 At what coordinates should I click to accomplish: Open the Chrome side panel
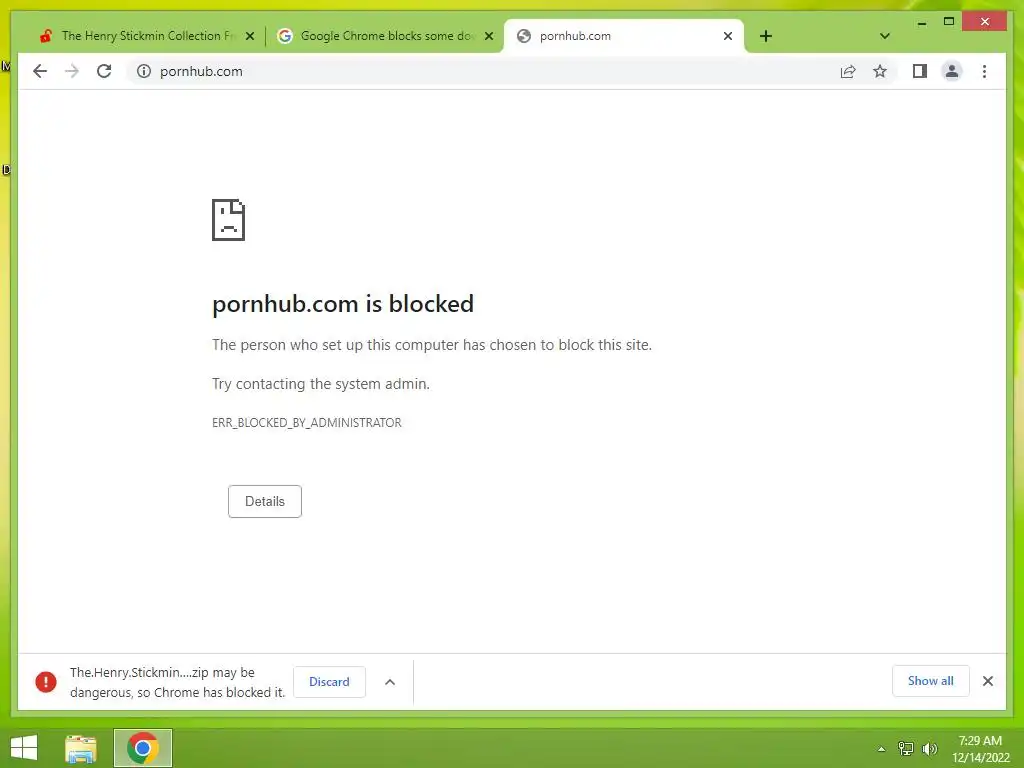pos(920,71)
